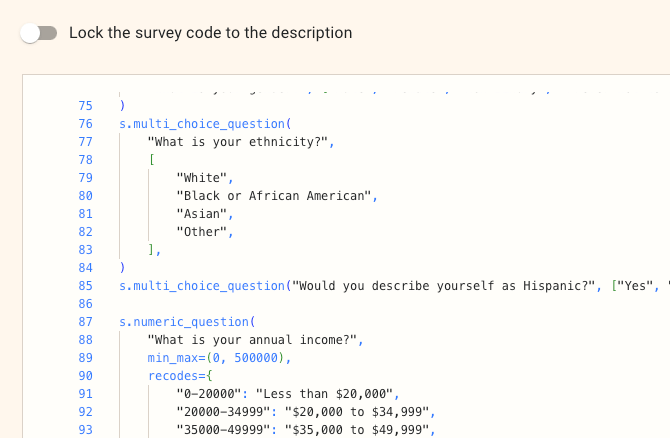The height and width of the screenshot is (438, 670).
Task: Toggle the lock survey code switch
Action: [39, 33]
